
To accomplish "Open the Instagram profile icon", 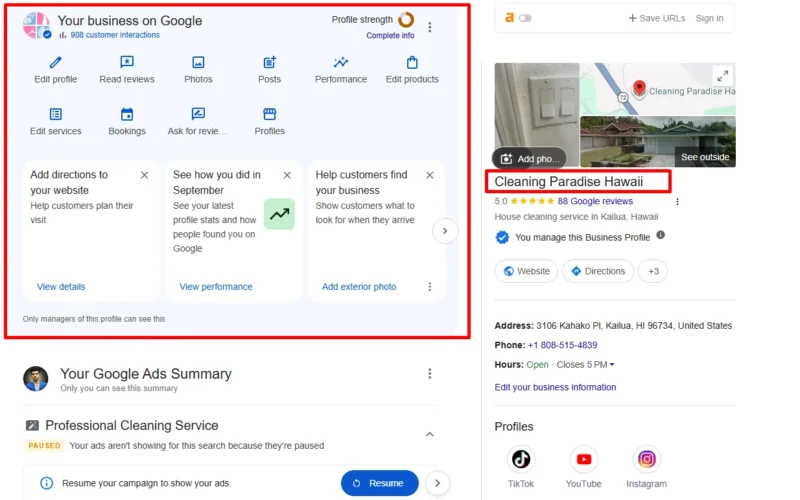I will click(x=646, y=459).
